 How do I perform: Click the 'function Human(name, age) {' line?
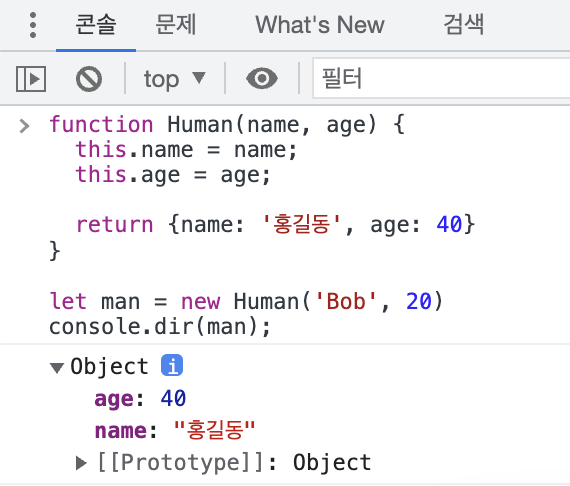[x=227, y=125]
